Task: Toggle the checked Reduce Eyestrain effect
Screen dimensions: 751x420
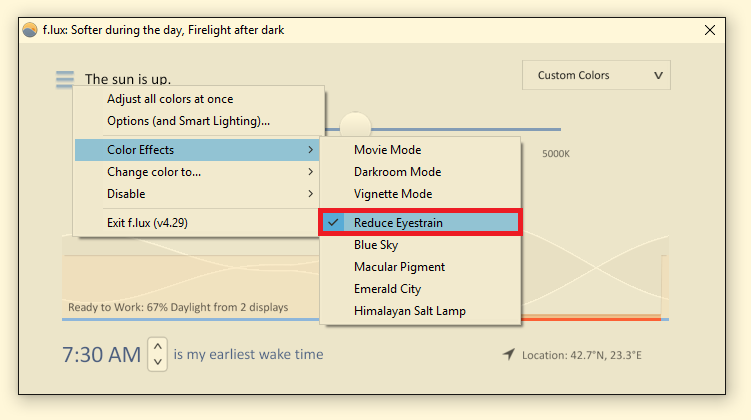Action: click(x=420, y=223)
